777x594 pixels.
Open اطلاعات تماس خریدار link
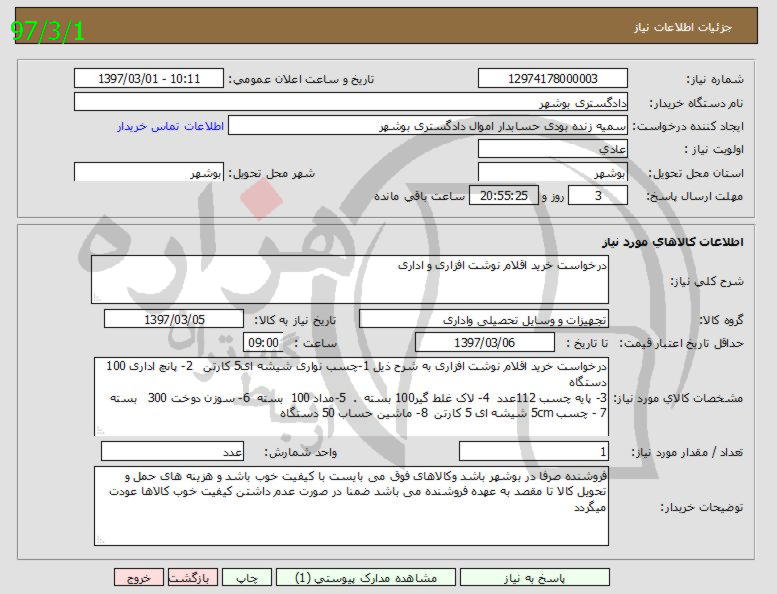click(x=170, y=126)
